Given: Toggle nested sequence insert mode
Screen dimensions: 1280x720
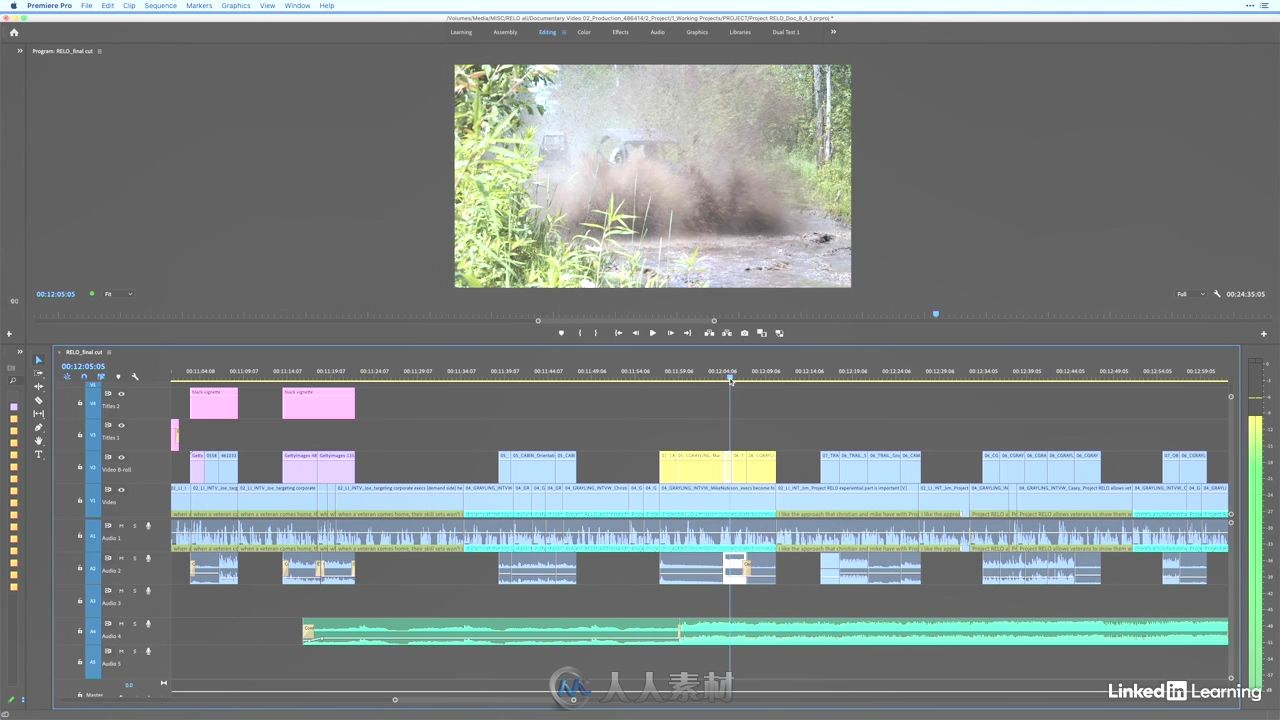Looking at the screenshot, I should pyautogui.click(x=67, y=377).
